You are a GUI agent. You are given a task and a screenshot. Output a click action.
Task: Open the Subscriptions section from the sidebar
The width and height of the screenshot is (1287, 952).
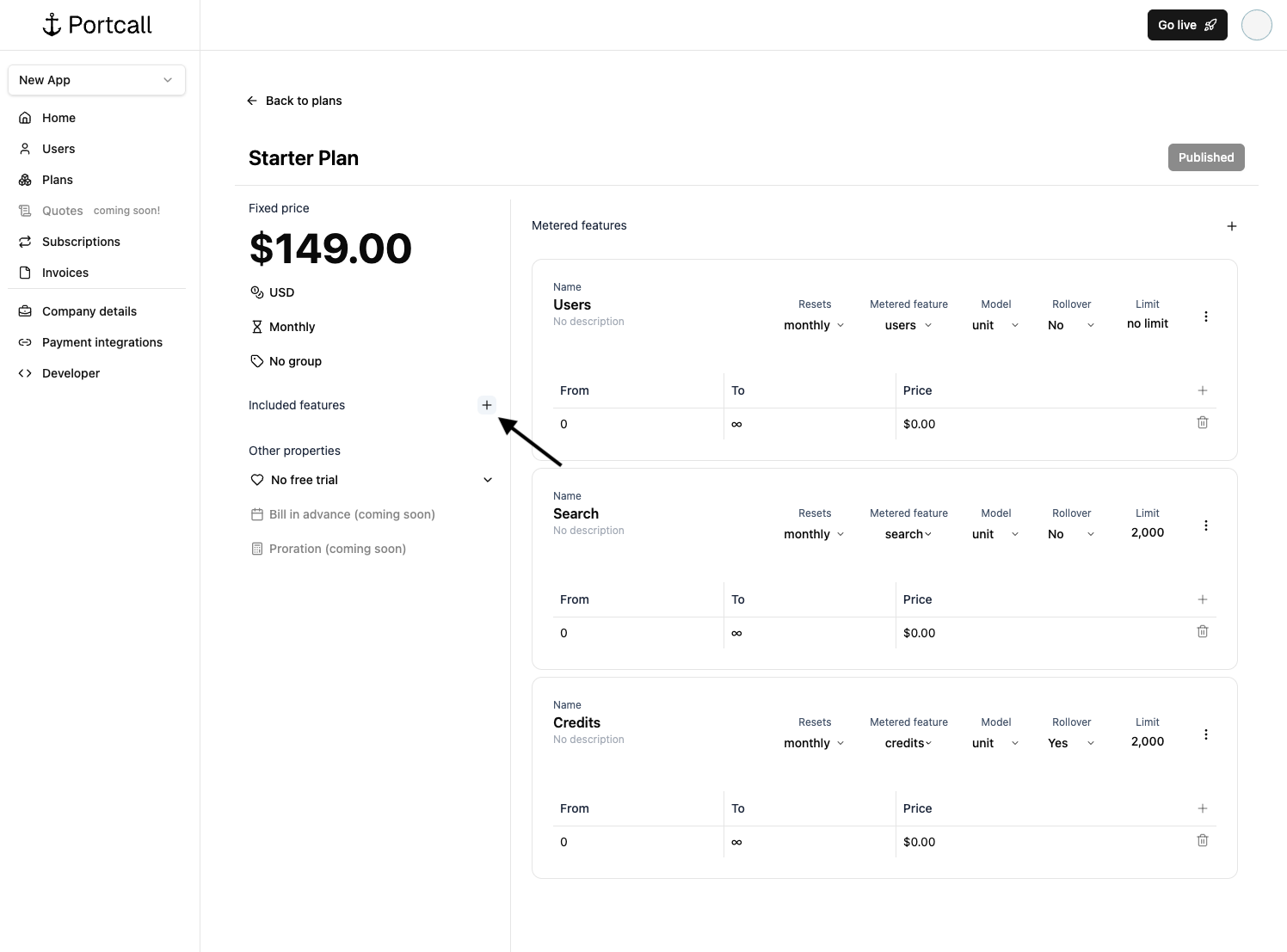[x=81, y=242]
